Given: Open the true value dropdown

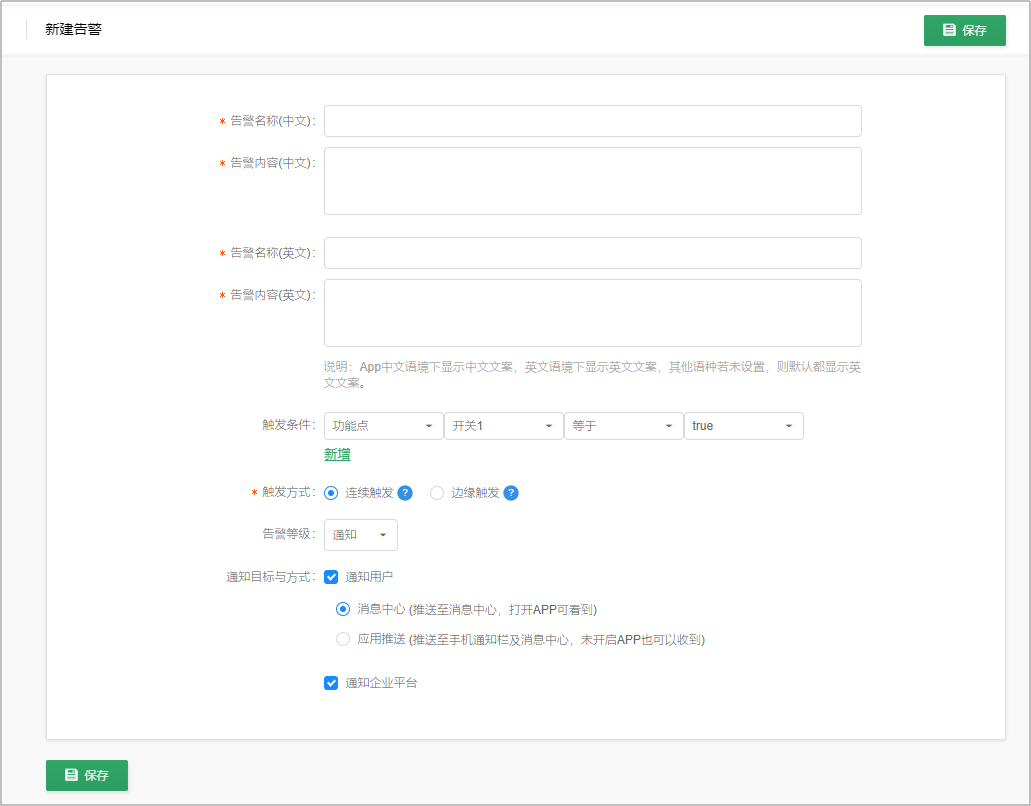Looking at the screenshot, I should click(743, 426).
